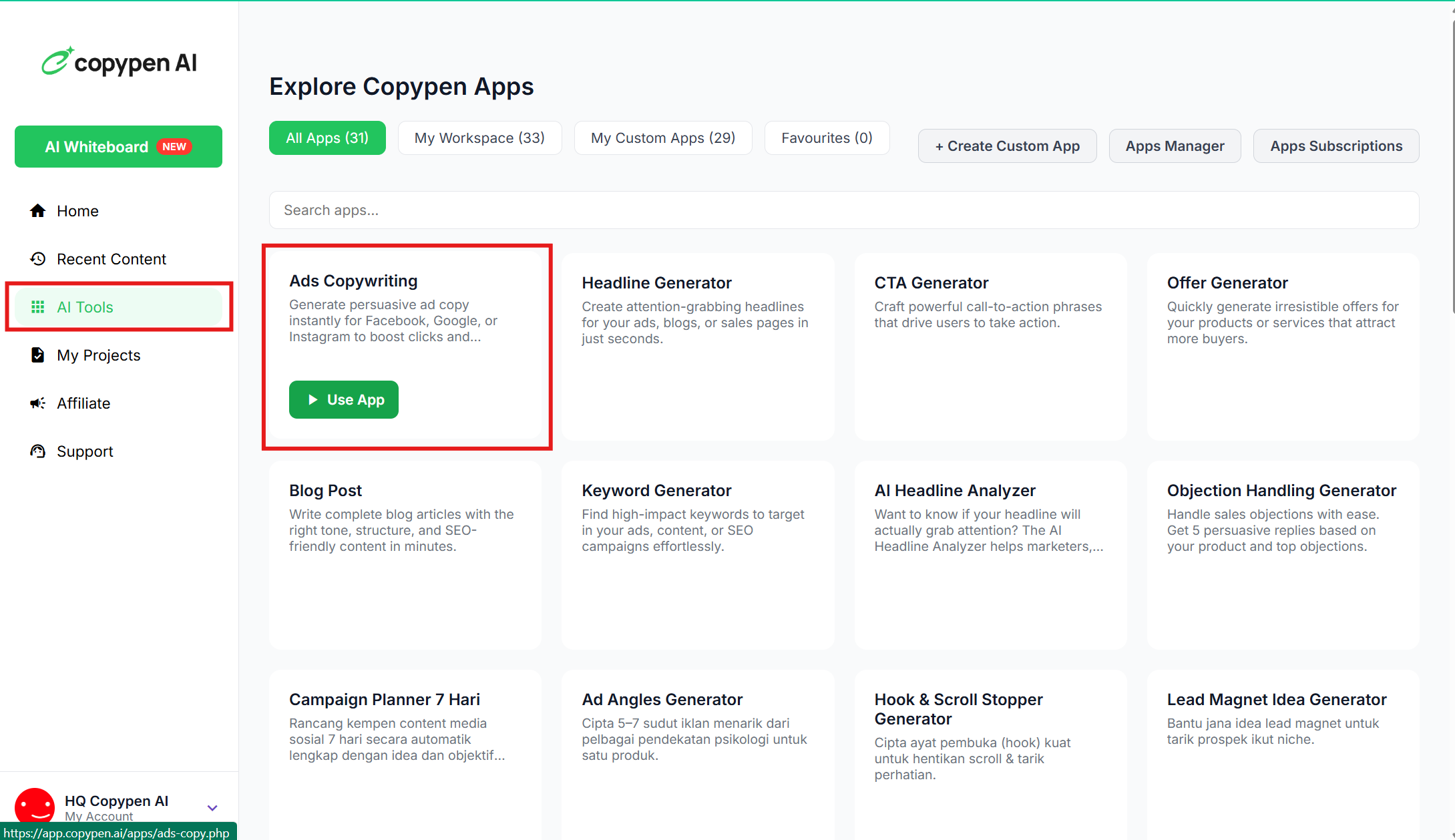Switch to the My Workspace (33) tab
The width and height of the screenshot is (1455, 840).
(x=479, y=138)
